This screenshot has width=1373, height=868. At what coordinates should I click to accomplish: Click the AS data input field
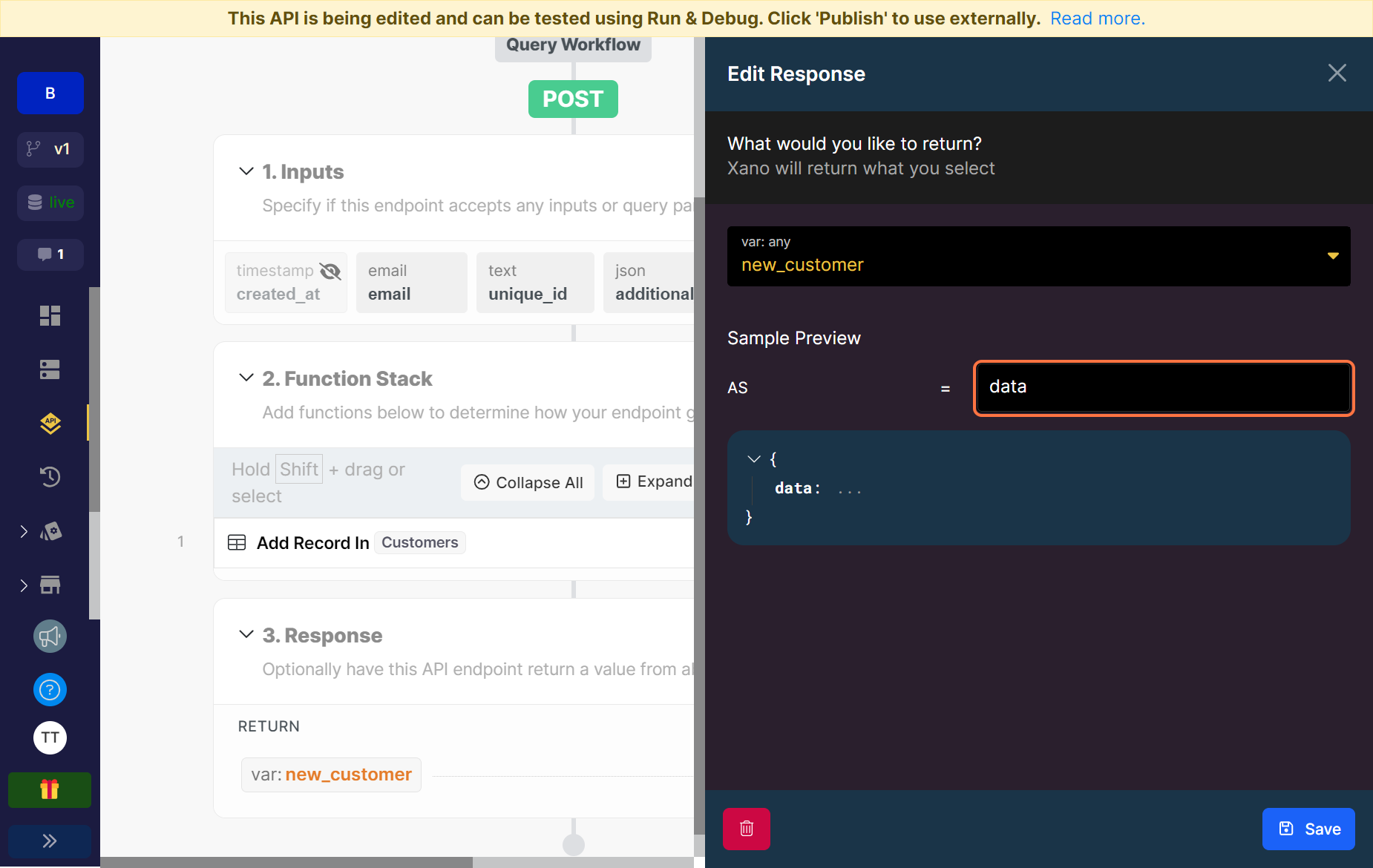click(x=1164, y=387)
